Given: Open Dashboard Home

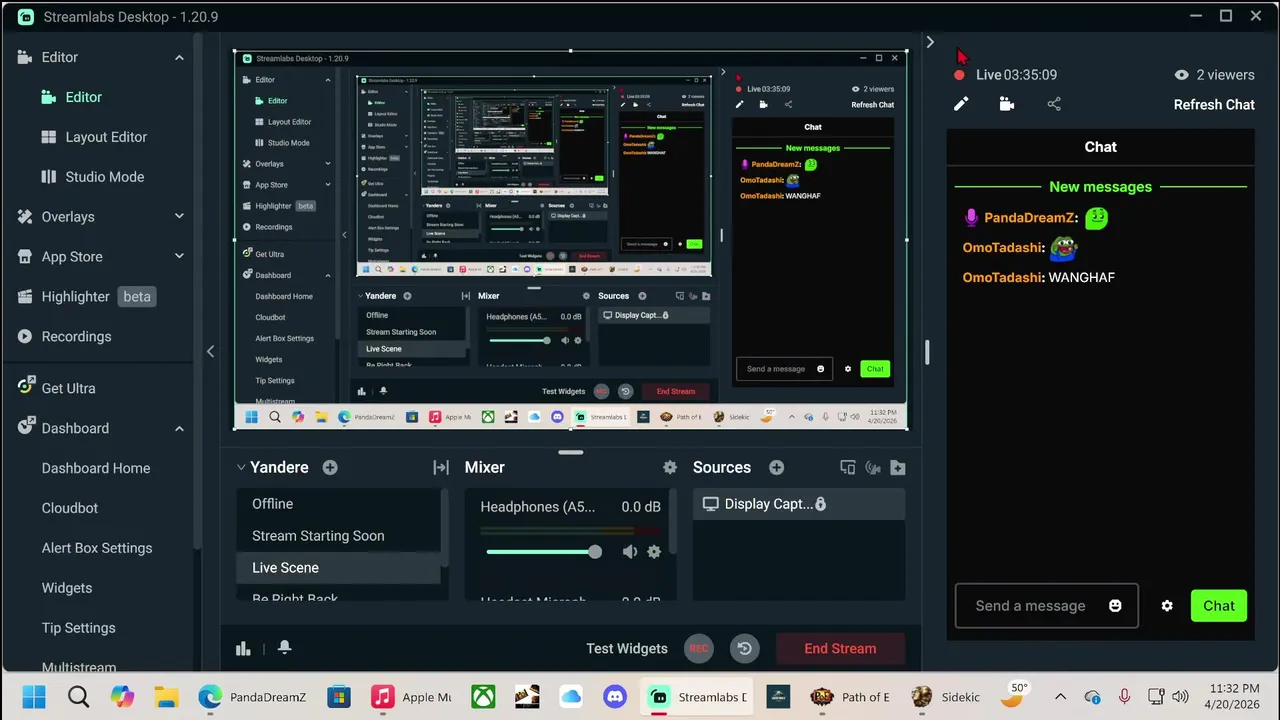Looking at the screenshot, I should [96, 468].
